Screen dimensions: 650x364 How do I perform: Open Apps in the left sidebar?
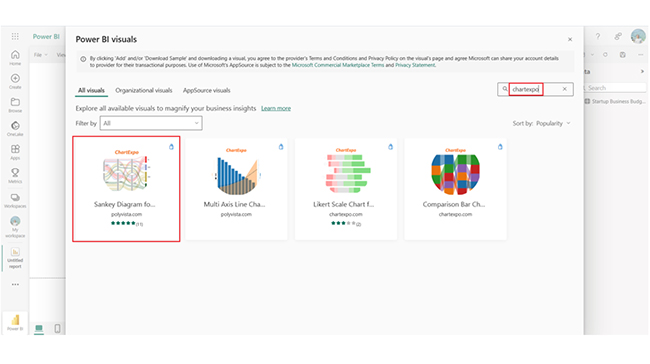click(x=15, y=152)
